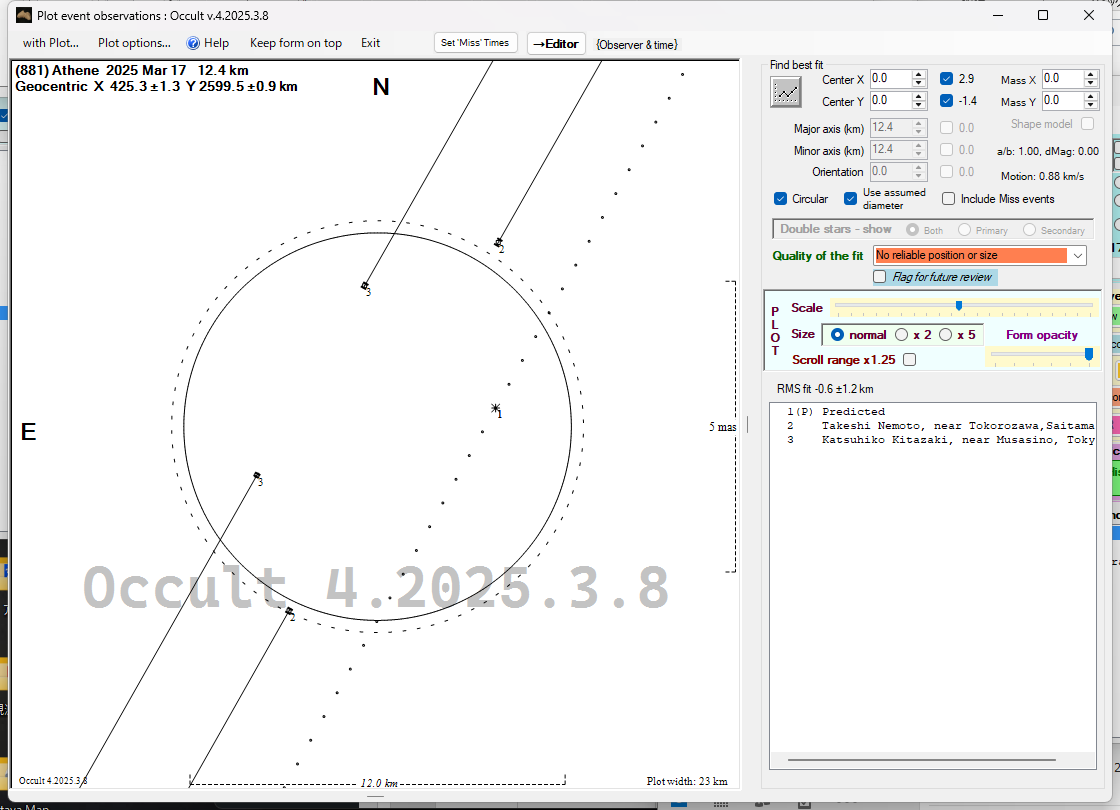
Task: Click the →Editor button
Action: pyautogui.click(x=556, y=43)
